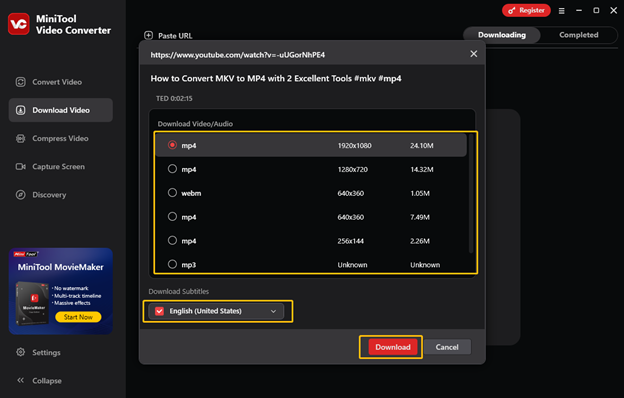This screenshot has width=624, height=398.
Task: Select mp4 256x144 radio button
Action: tap(172, 240)
